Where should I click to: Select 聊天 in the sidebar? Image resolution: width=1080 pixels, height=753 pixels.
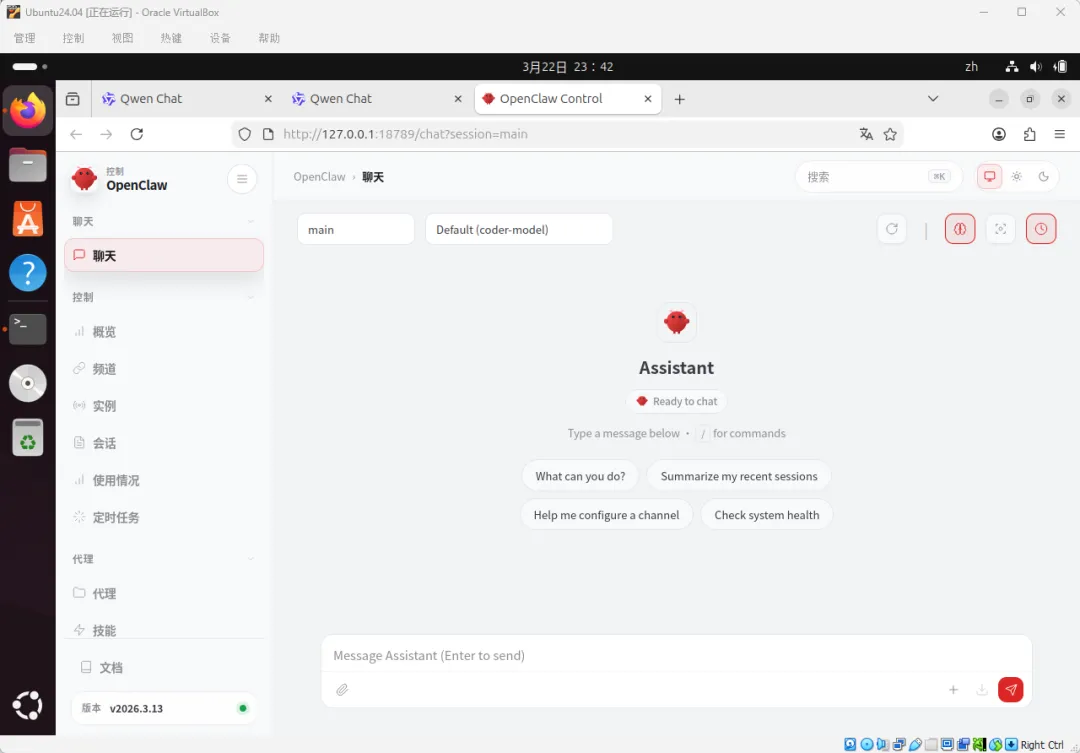[164, 256]
